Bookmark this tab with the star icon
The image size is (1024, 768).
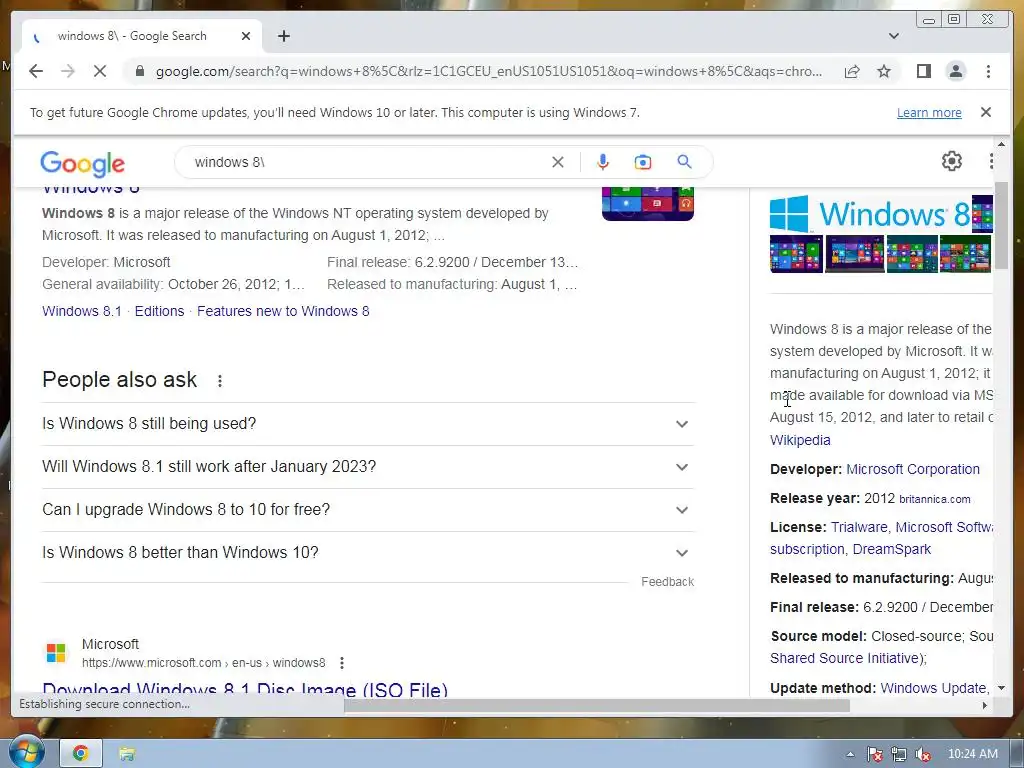[884, 71]
